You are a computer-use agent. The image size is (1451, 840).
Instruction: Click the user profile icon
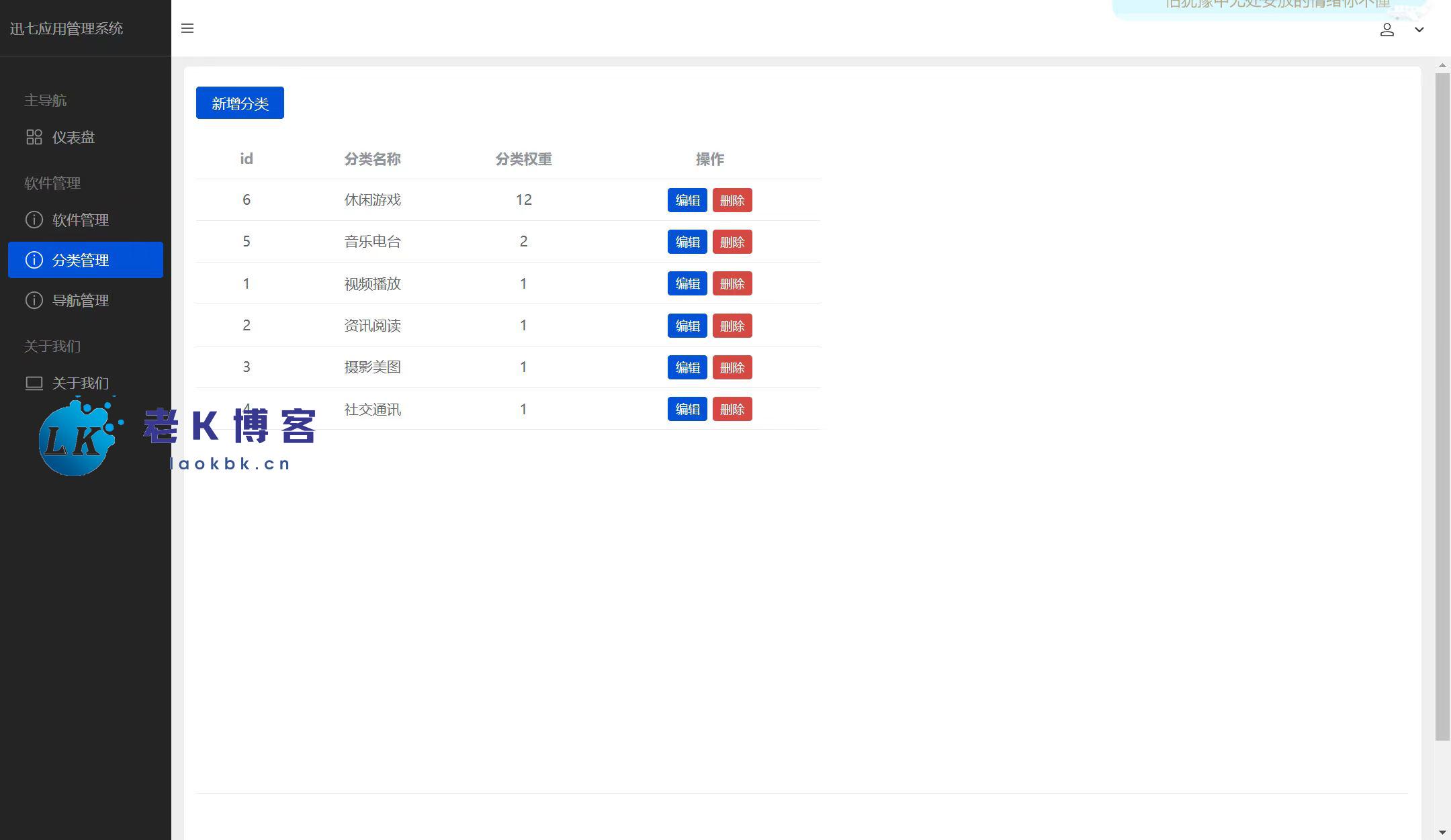1387,30
